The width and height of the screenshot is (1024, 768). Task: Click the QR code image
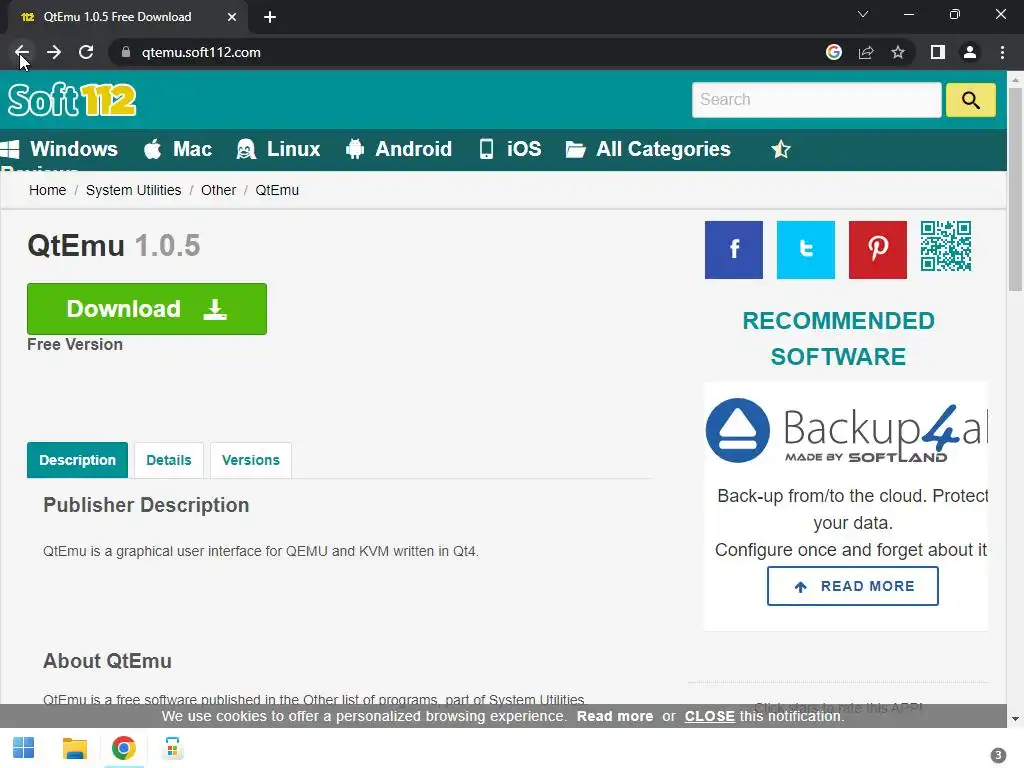pos(946,246)
